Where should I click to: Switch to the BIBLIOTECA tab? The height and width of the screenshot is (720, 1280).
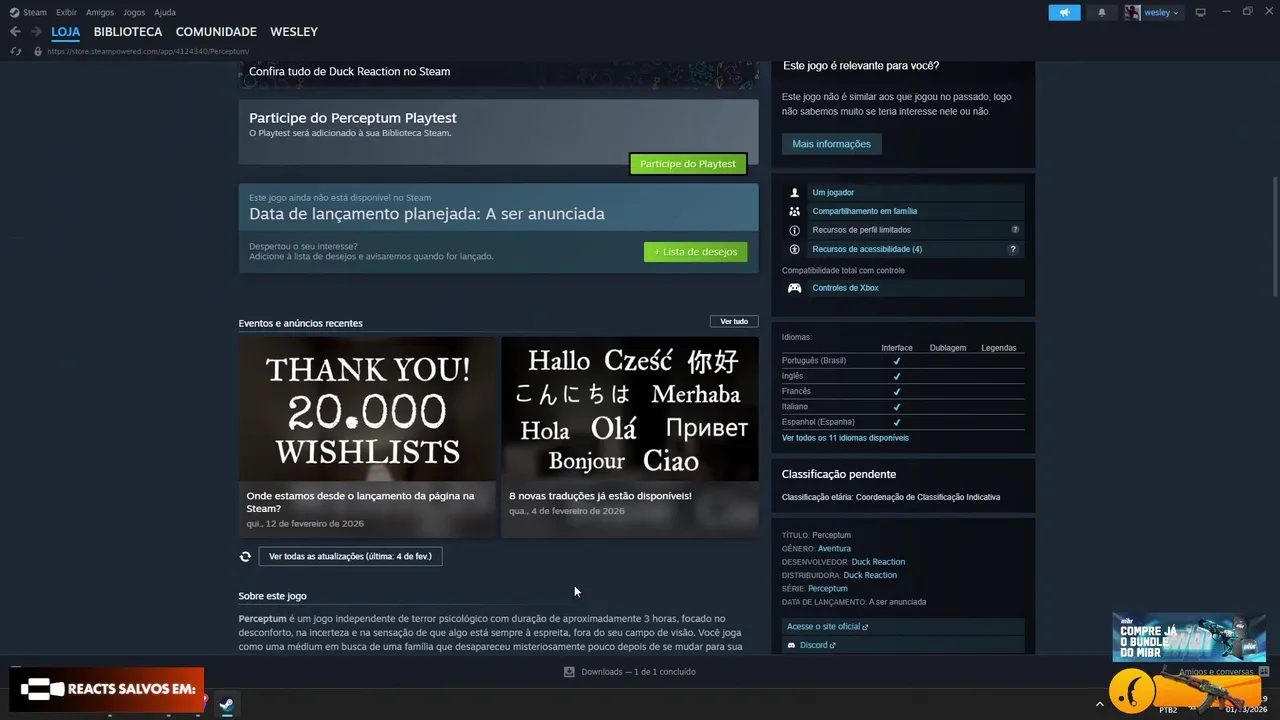(x=128, y=32)
